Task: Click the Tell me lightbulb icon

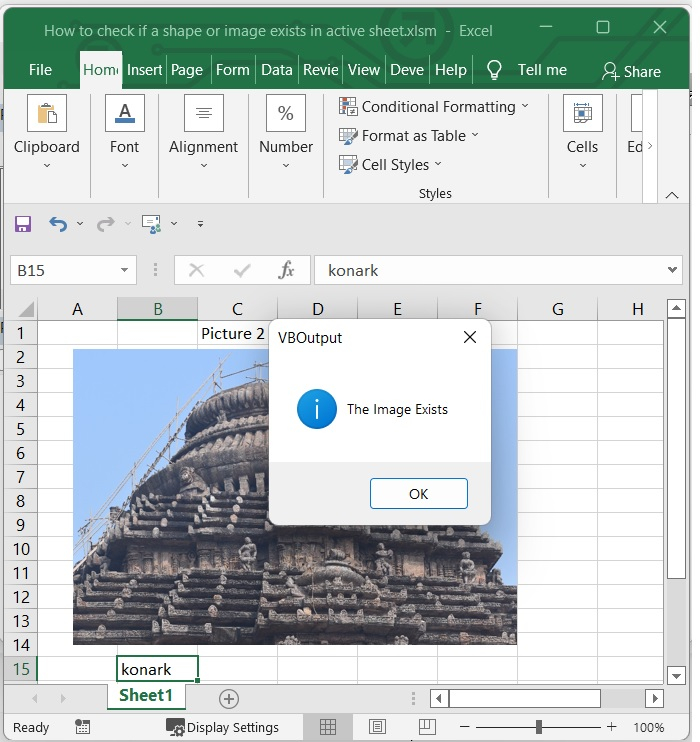Action: pyautogui.click(x=494, y=71)
